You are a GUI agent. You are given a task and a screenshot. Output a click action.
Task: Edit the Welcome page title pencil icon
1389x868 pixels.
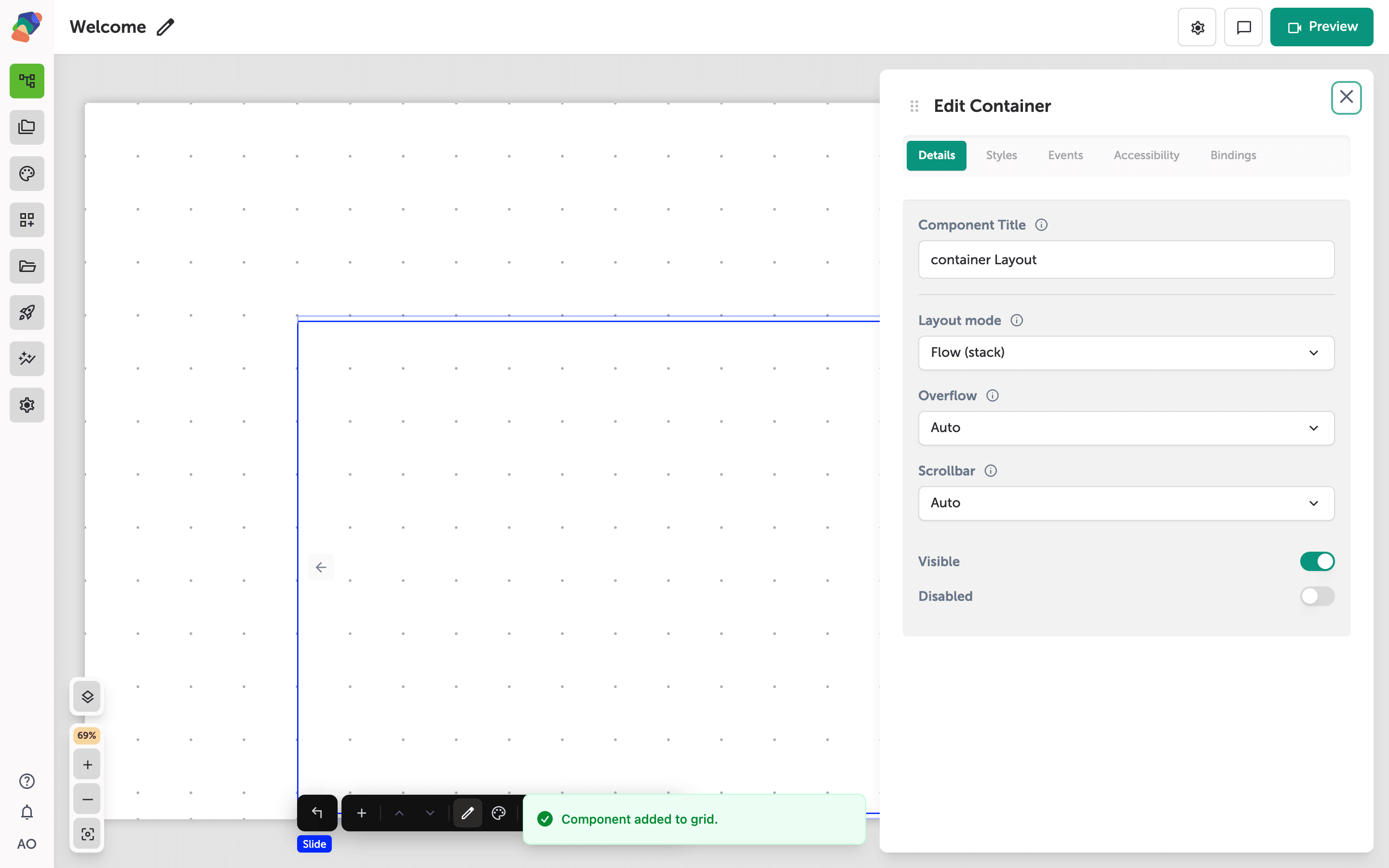coord(165,27)
